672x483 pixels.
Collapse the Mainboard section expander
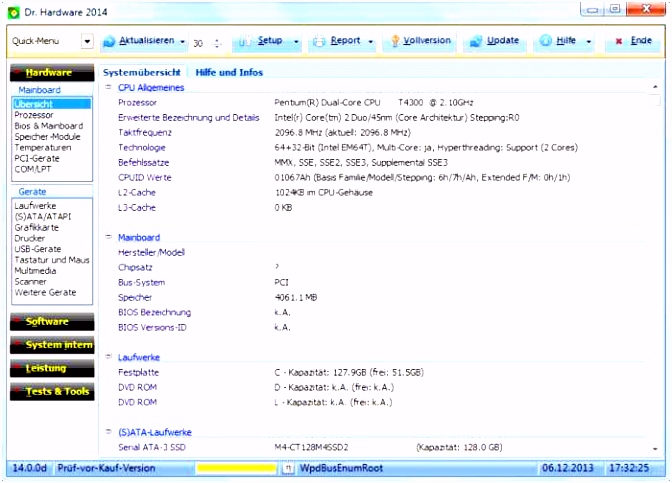click(108, 237)
